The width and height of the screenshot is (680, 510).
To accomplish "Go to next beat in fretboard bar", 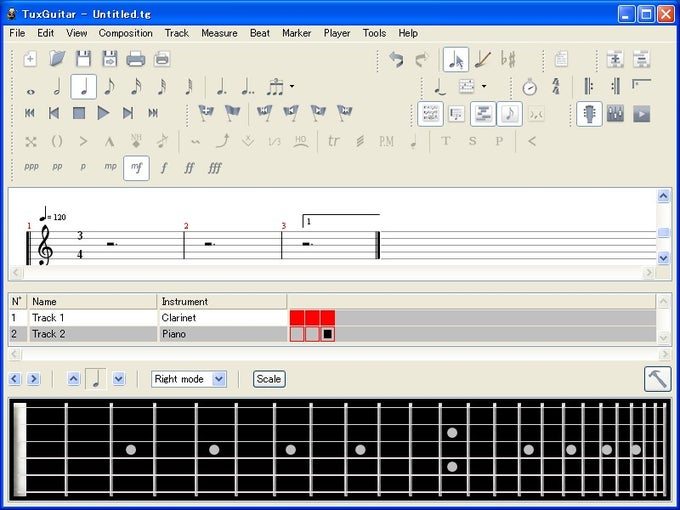I will tap(33, 379).
